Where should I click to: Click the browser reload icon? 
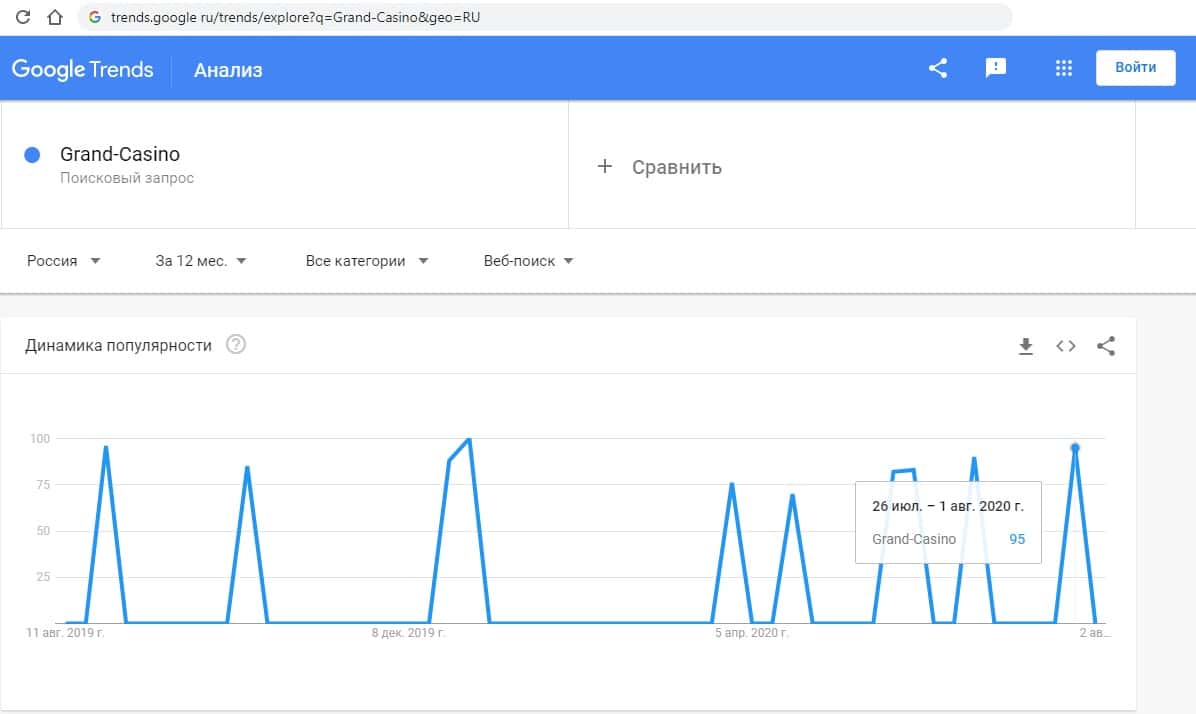[x=24, y=17]
